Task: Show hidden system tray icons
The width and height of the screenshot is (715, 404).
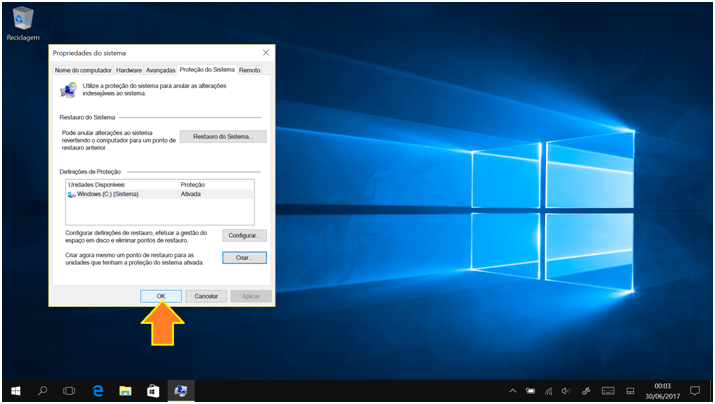Action: point(513,390)
